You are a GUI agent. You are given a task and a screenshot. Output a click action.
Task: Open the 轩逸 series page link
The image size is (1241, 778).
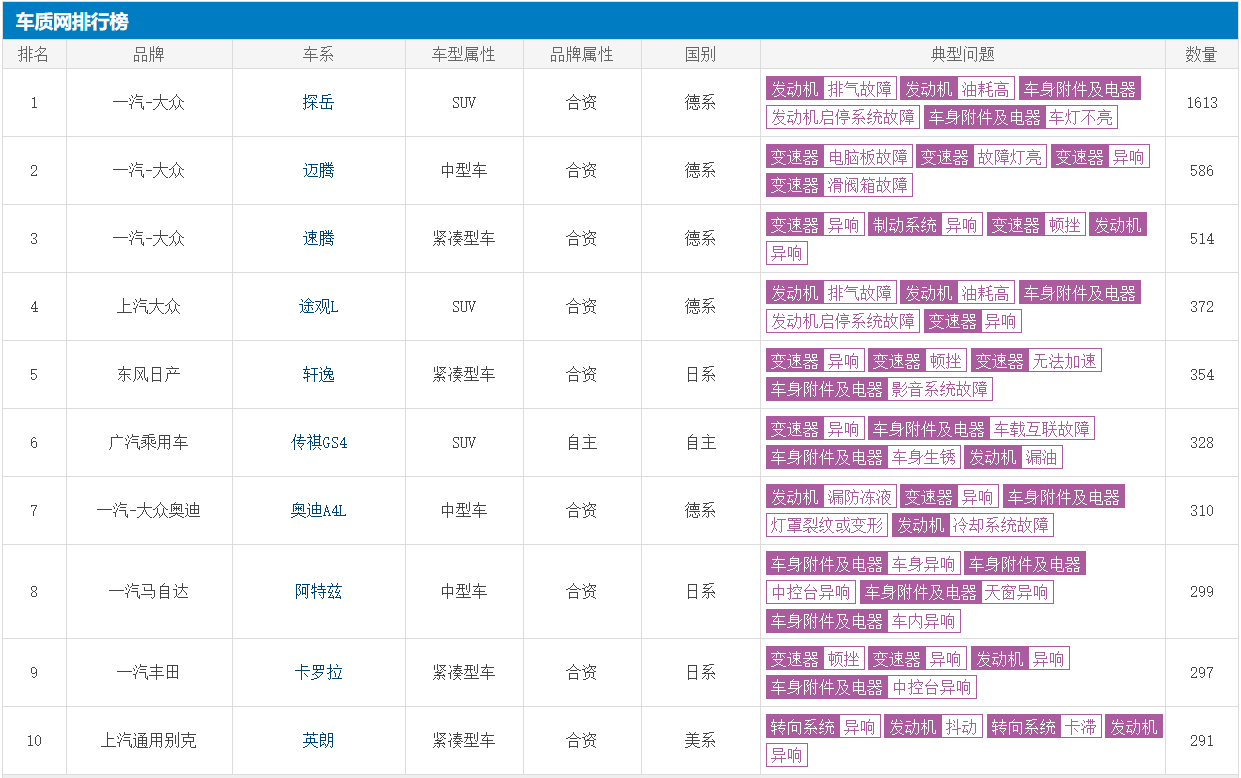coord(318,374)
